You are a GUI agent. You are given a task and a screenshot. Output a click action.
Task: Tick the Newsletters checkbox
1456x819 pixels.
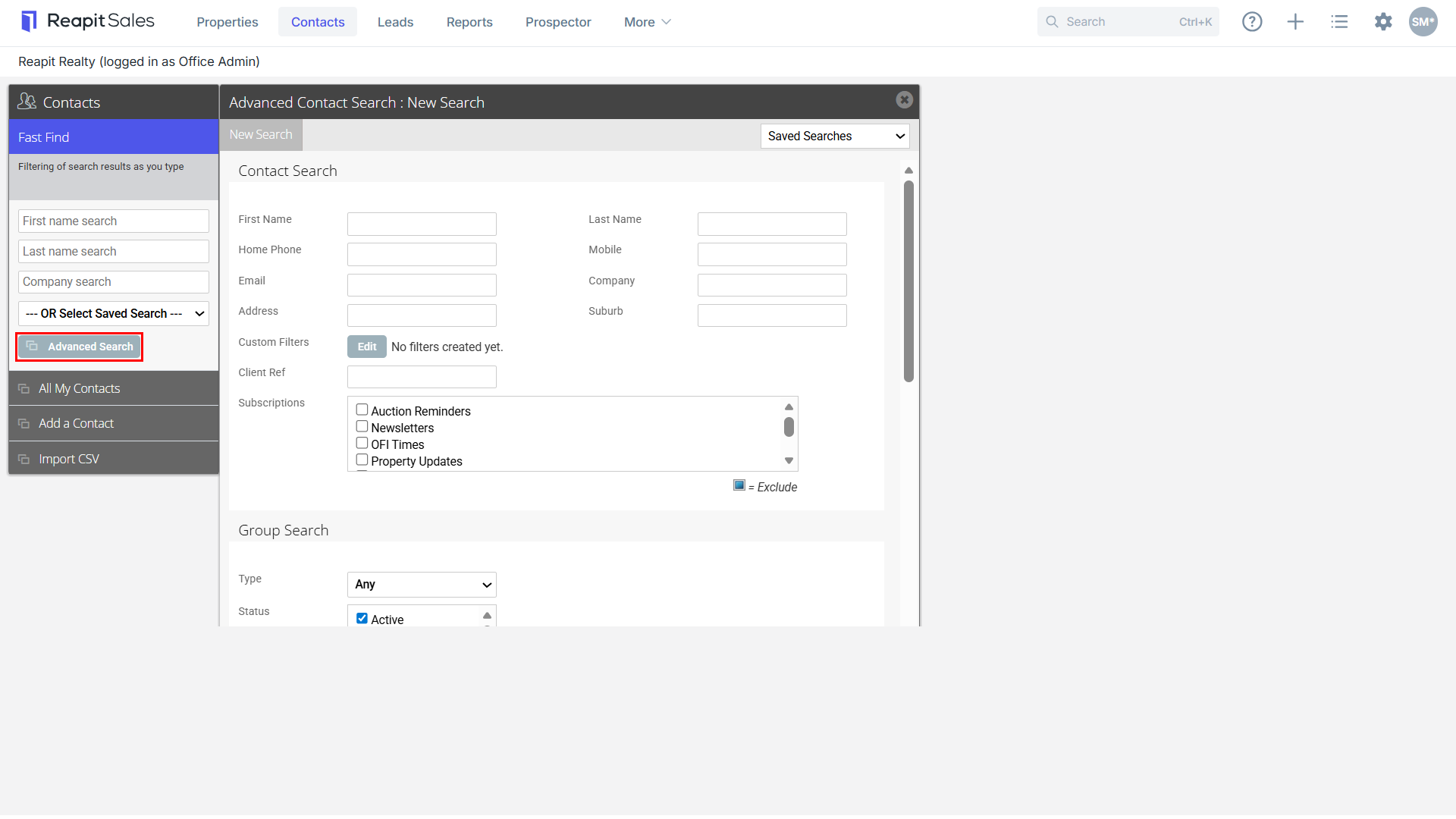(362, 426)
